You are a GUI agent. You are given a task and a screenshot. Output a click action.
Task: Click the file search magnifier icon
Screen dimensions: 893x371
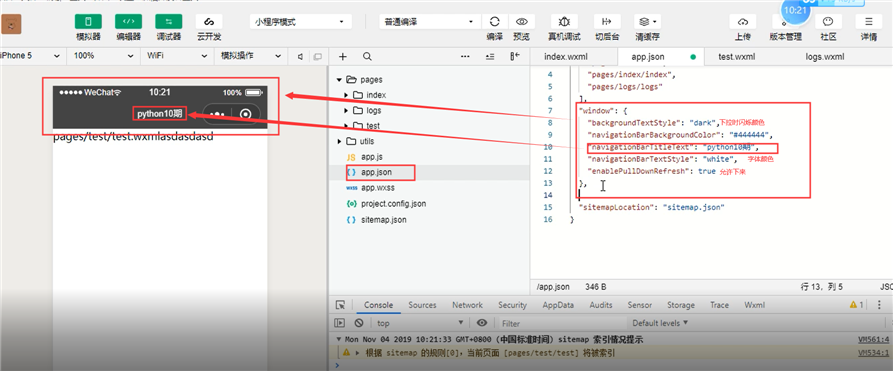click(367, 56)
